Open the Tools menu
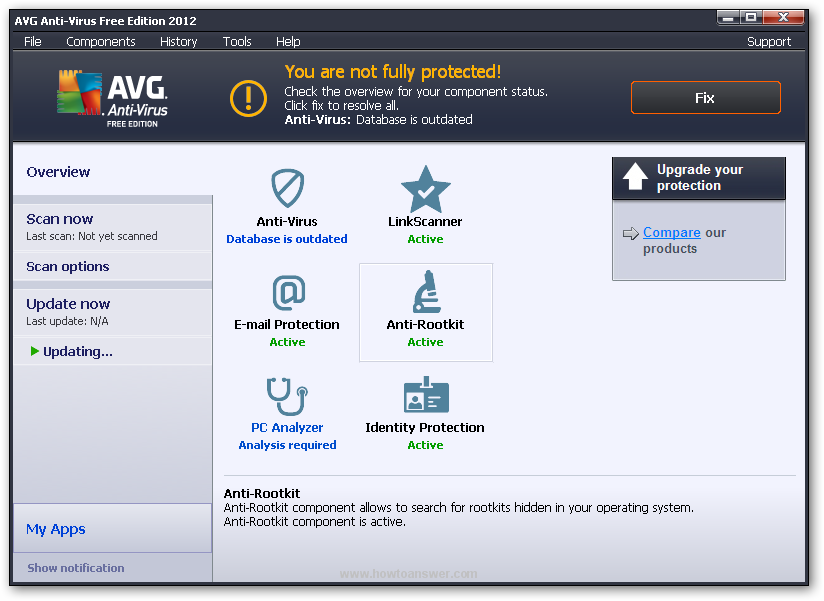This screenshot has width=824, height=601. coord(237,42)
